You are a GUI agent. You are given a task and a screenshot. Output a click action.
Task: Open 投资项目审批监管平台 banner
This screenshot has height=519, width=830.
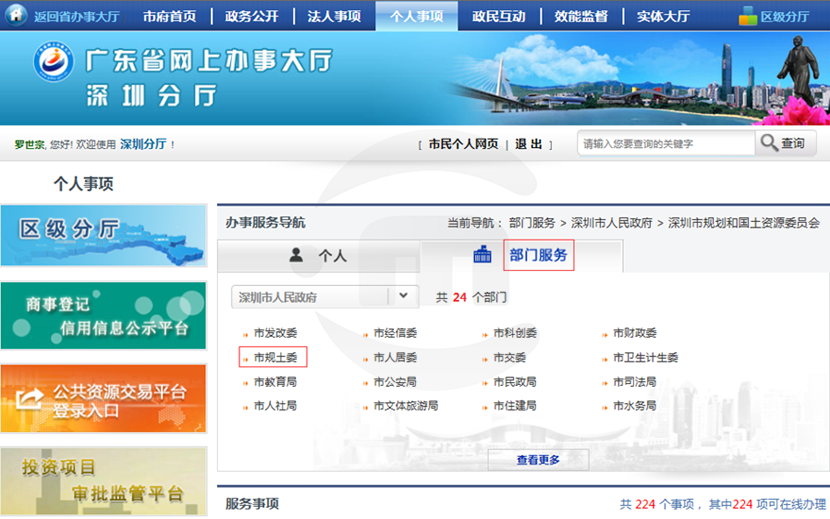(103, 480)
